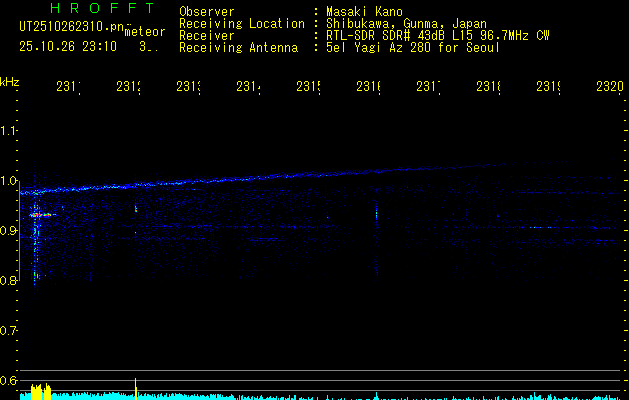Select observer name Masaki Kano

[x=364, y=12]
